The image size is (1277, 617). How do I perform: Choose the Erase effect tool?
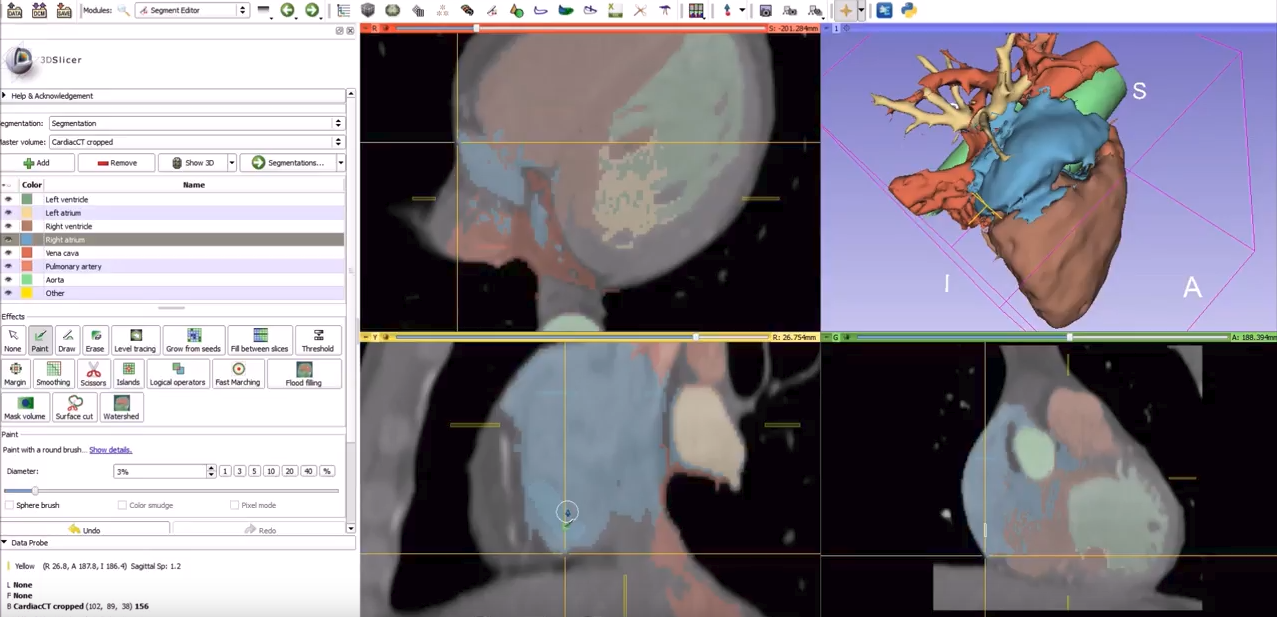(x=95, y=341)
